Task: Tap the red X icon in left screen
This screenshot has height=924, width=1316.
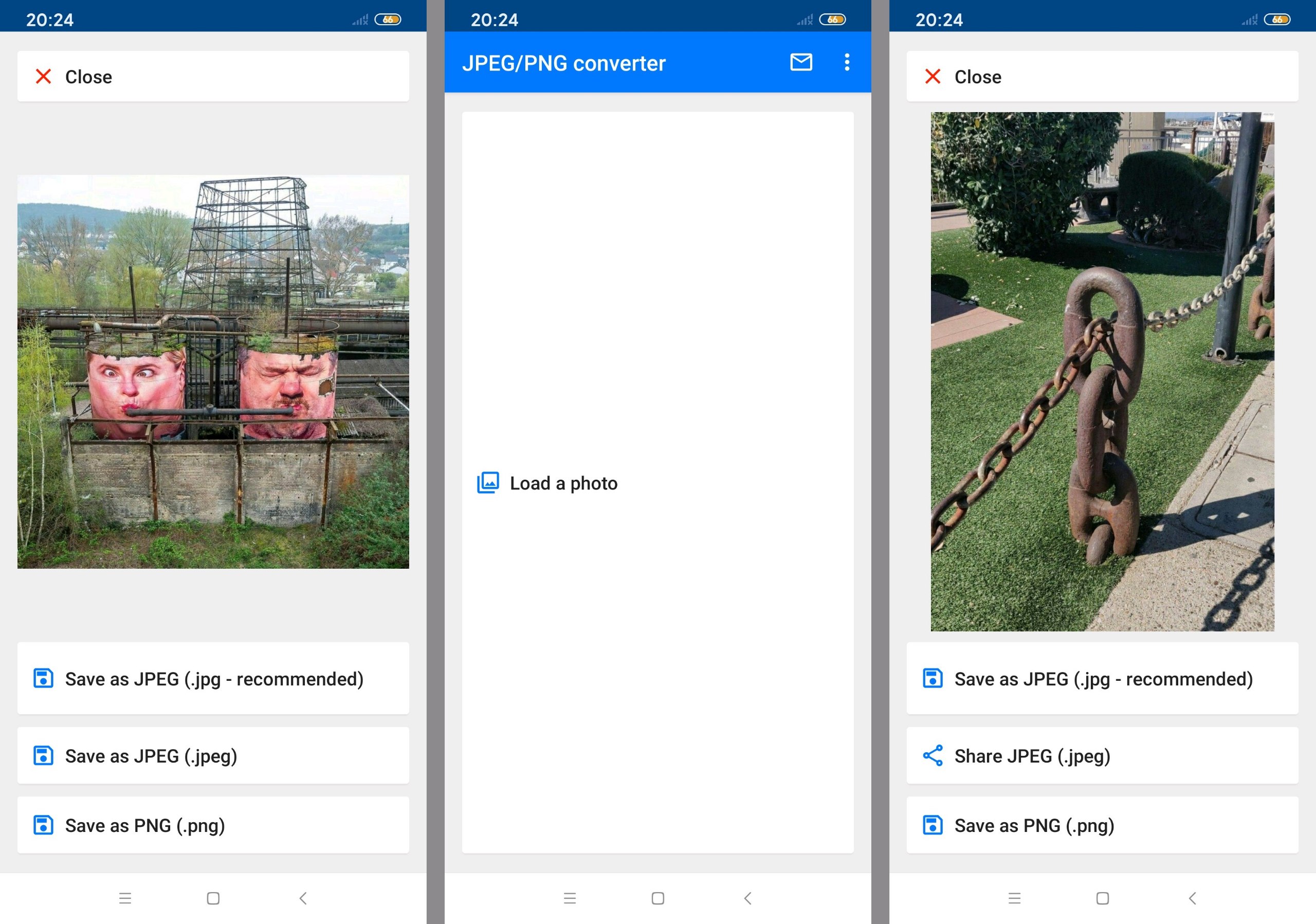Action: 44,76
